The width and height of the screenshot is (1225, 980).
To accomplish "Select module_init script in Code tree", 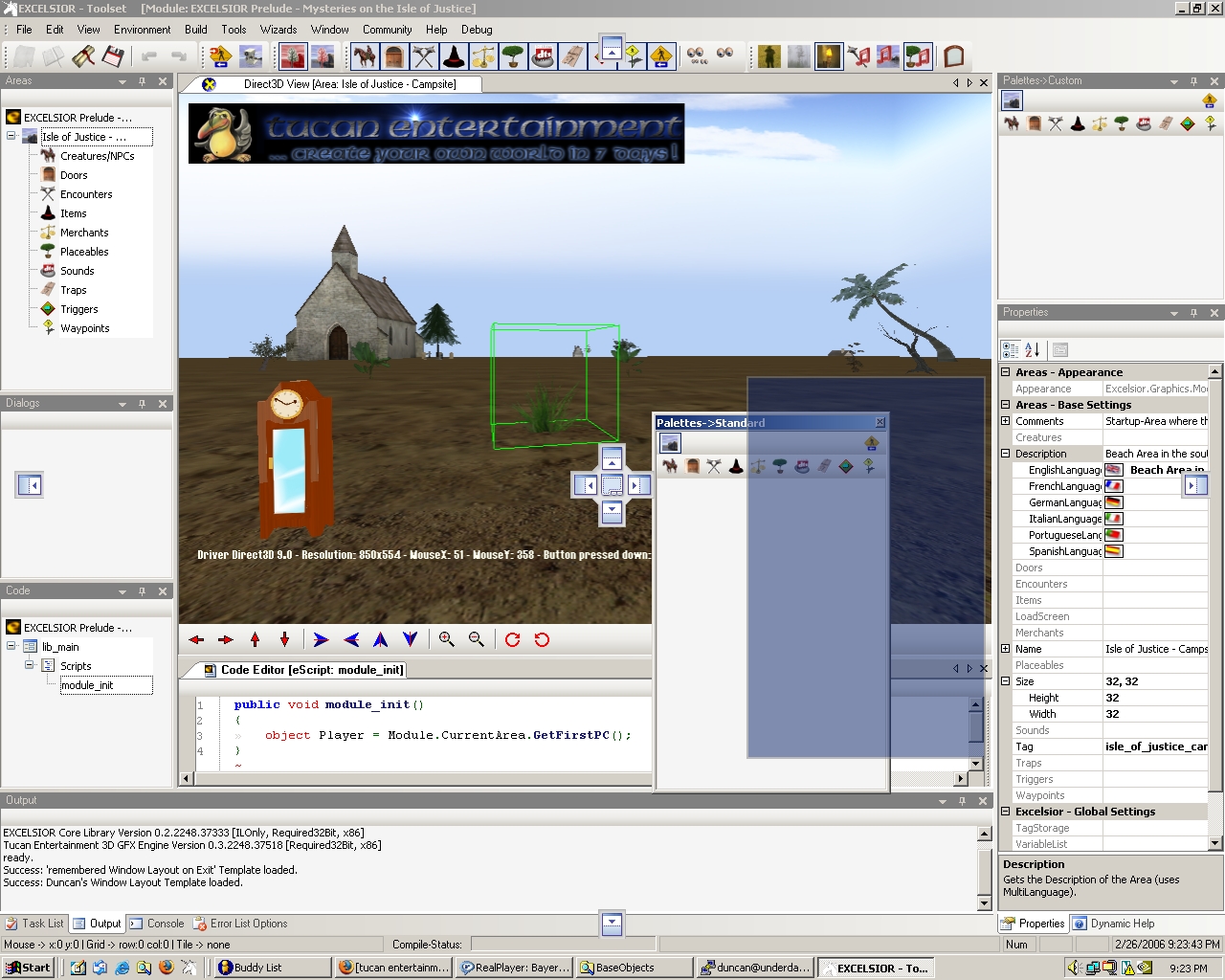I will tap(87, 685).
